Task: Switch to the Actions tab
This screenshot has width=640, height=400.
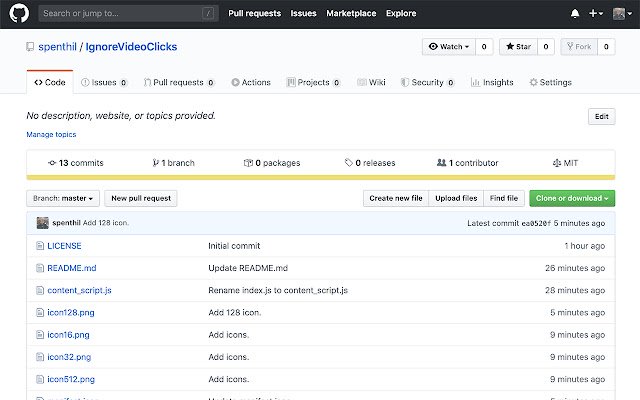Action: pos(251,82)
